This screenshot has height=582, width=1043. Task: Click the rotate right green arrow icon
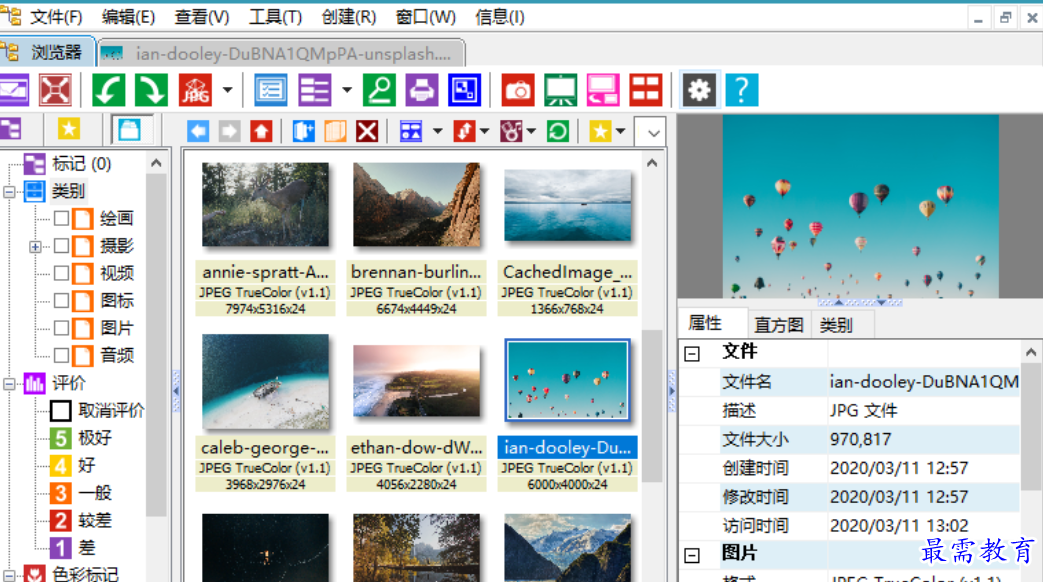pyautogui.click(x=152, y=90)
